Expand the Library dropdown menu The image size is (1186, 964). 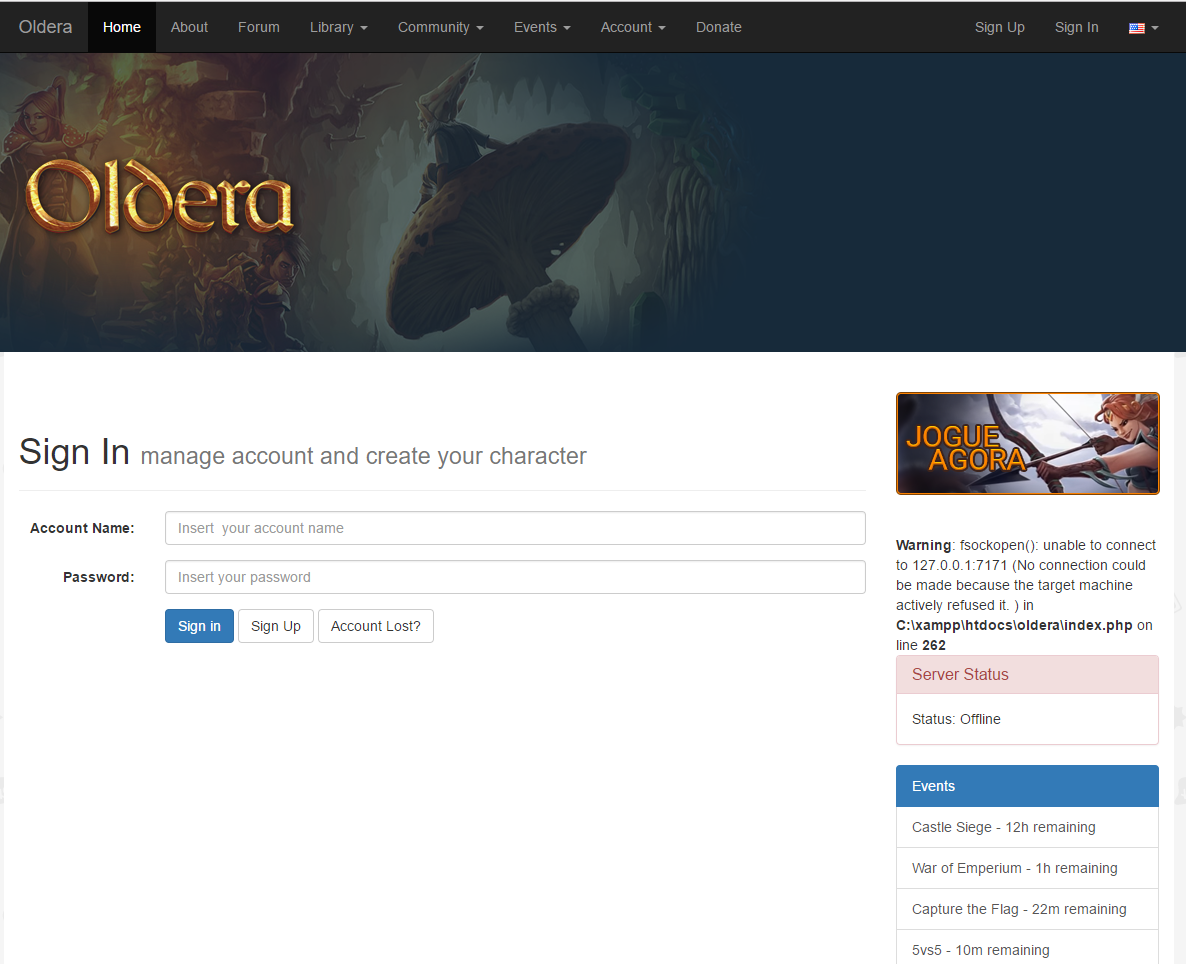tap(339, 27)
